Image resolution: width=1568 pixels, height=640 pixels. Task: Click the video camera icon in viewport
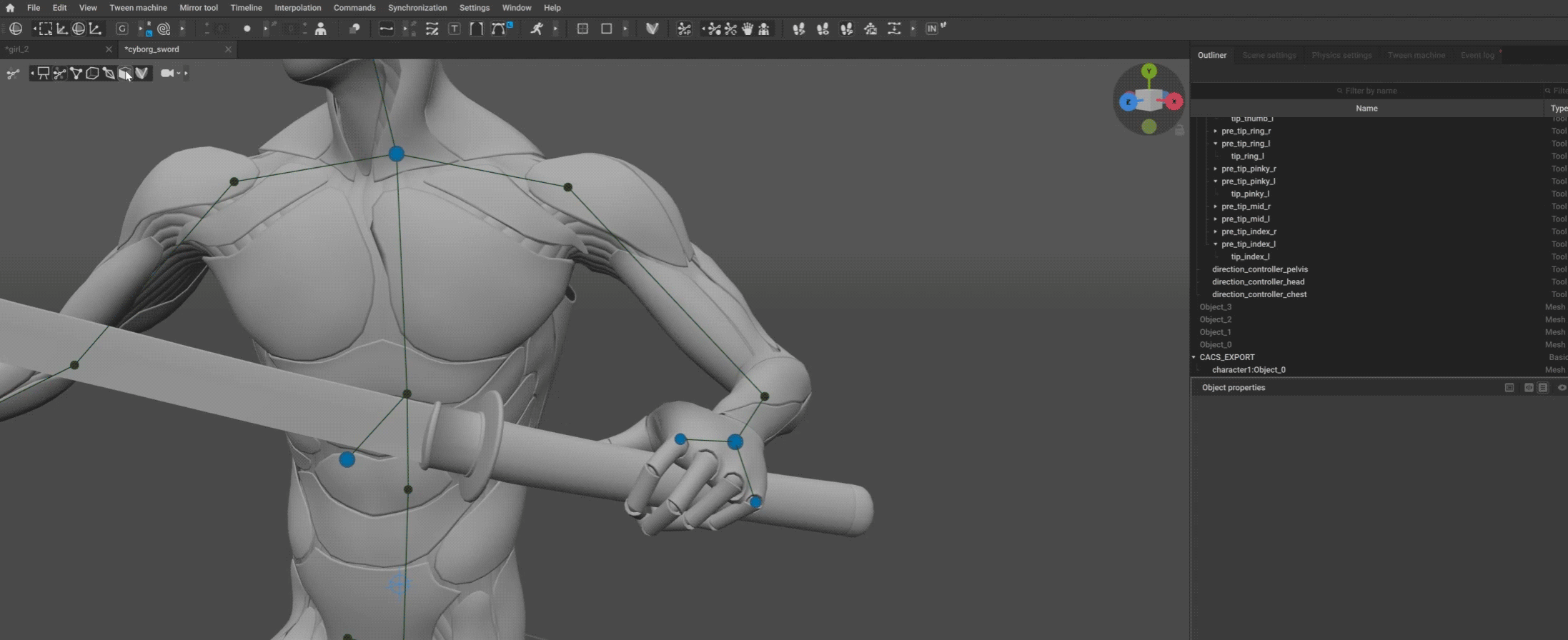pos(167,73)
